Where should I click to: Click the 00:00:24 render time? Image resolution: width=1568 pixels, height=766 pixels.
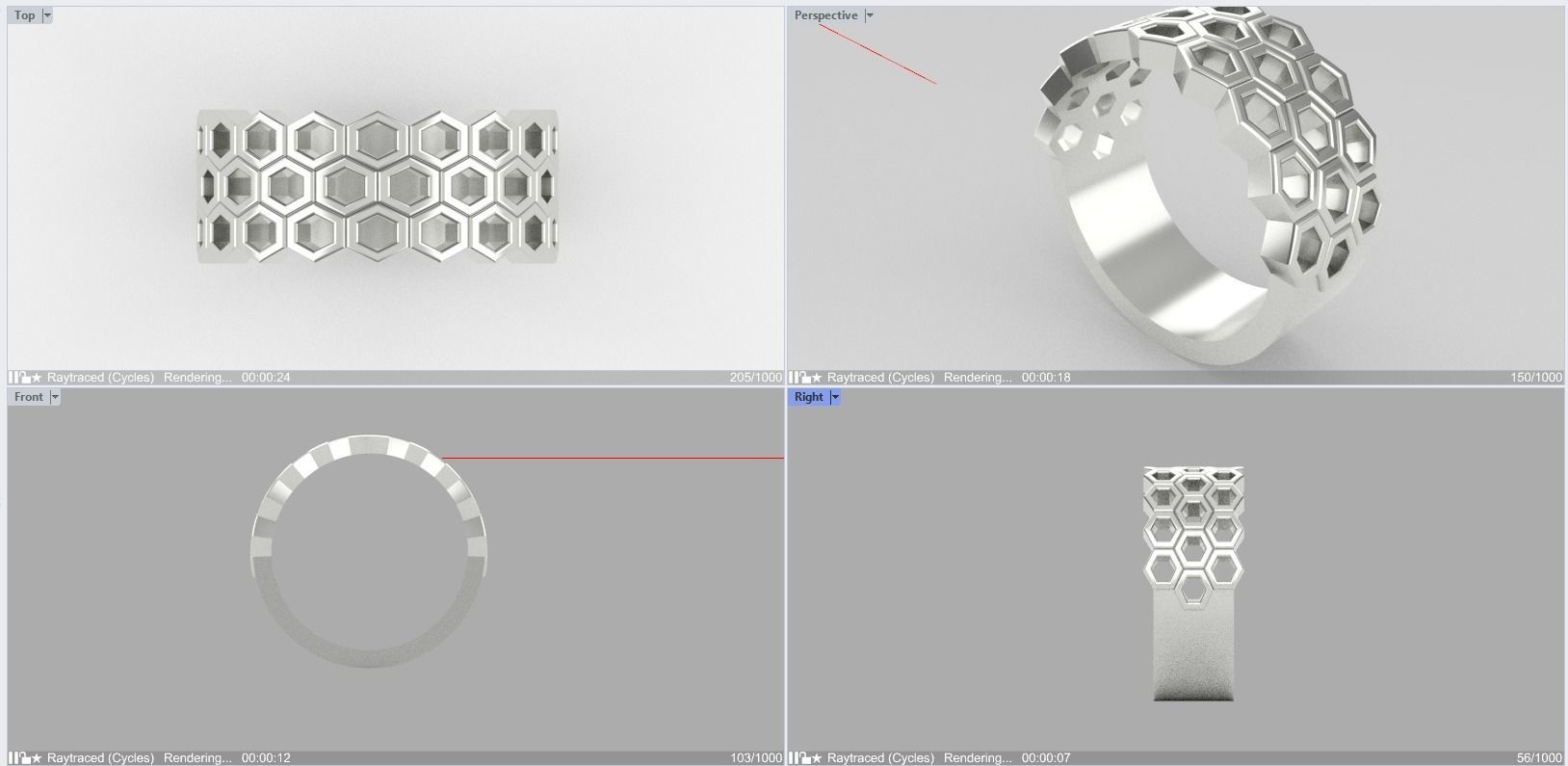pos(266,378)
